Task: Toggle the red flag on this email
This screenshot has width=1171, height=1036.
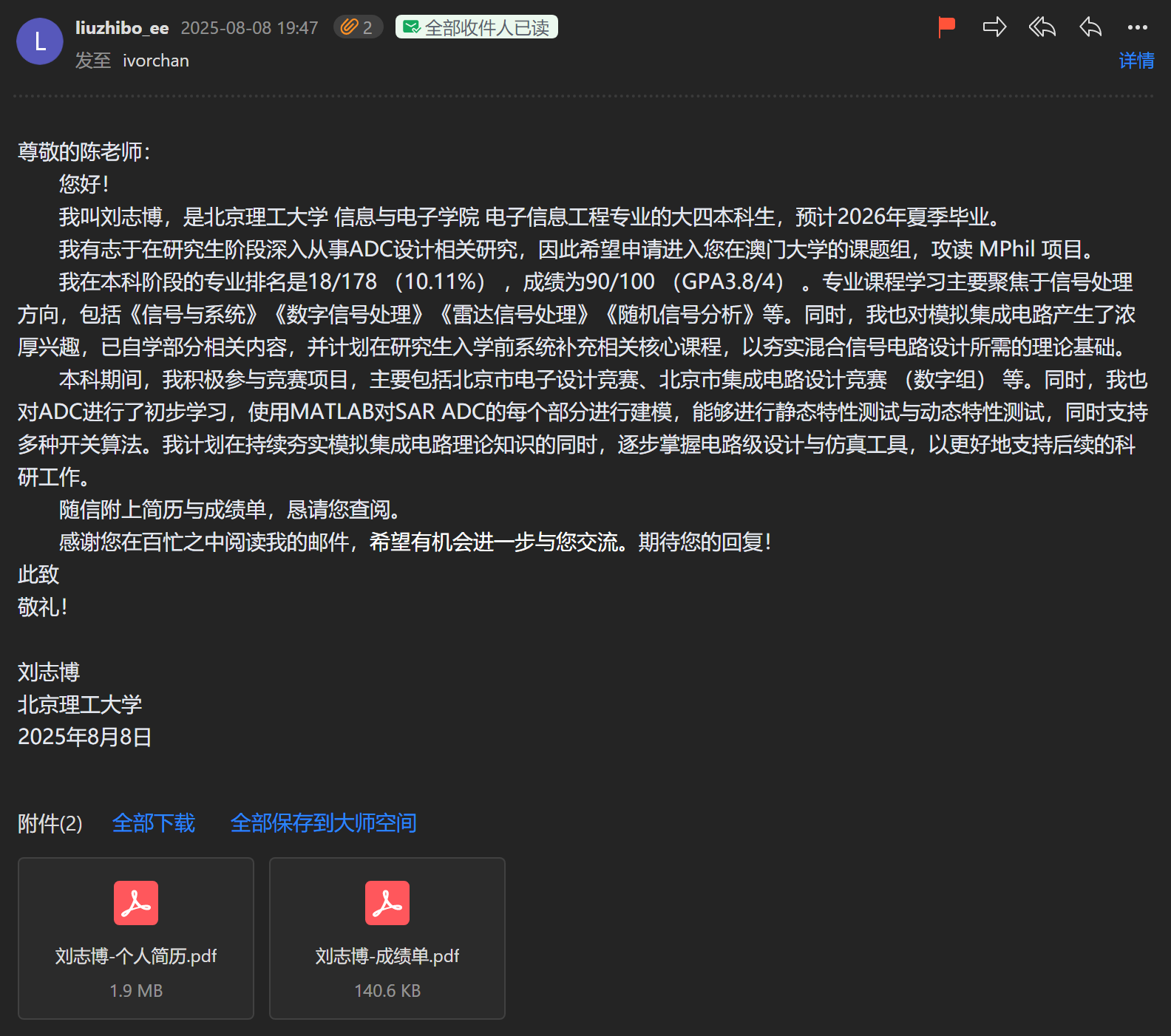Action: (x=946, y=27)
